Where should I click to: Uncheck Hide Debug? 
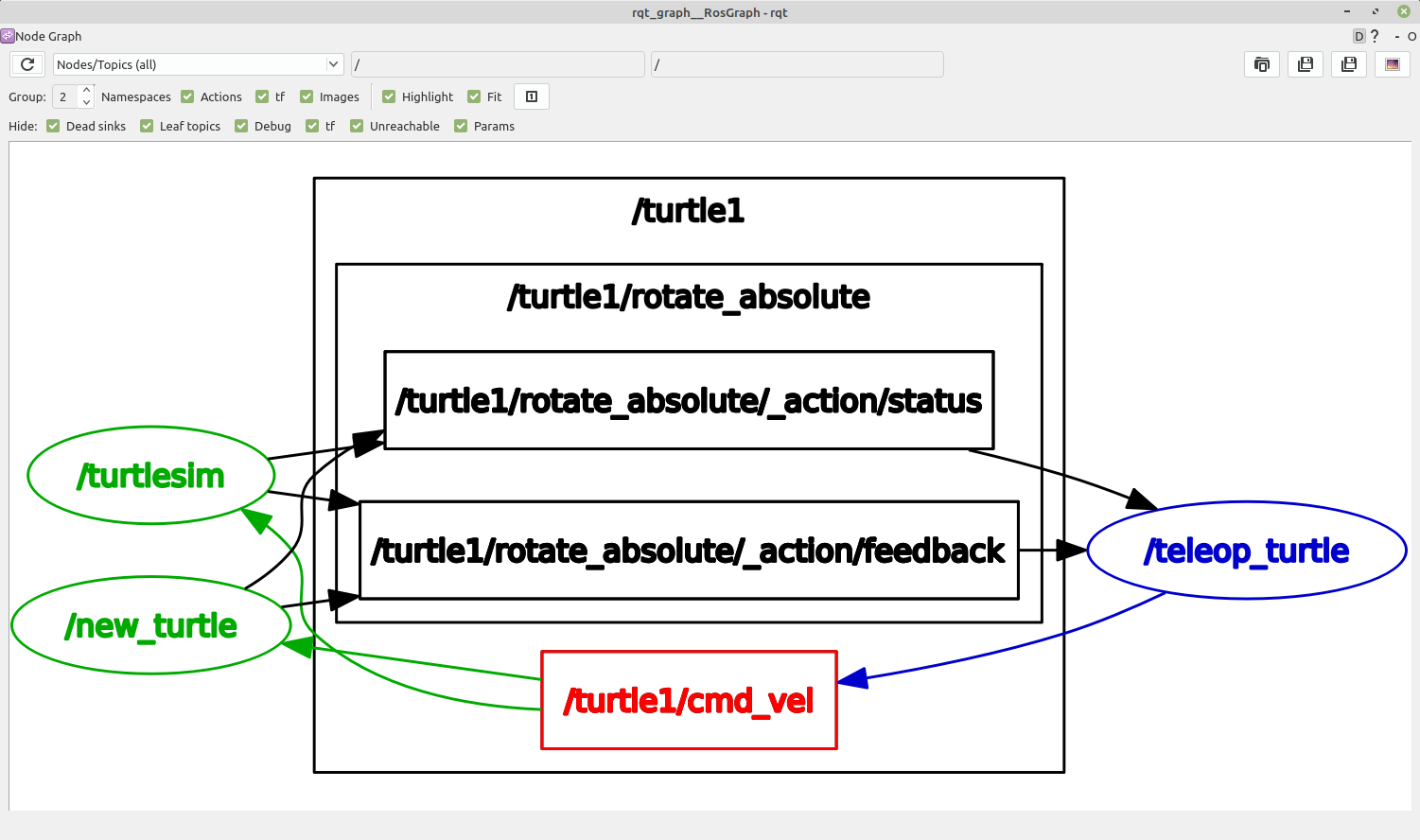(x=241, y=126)
